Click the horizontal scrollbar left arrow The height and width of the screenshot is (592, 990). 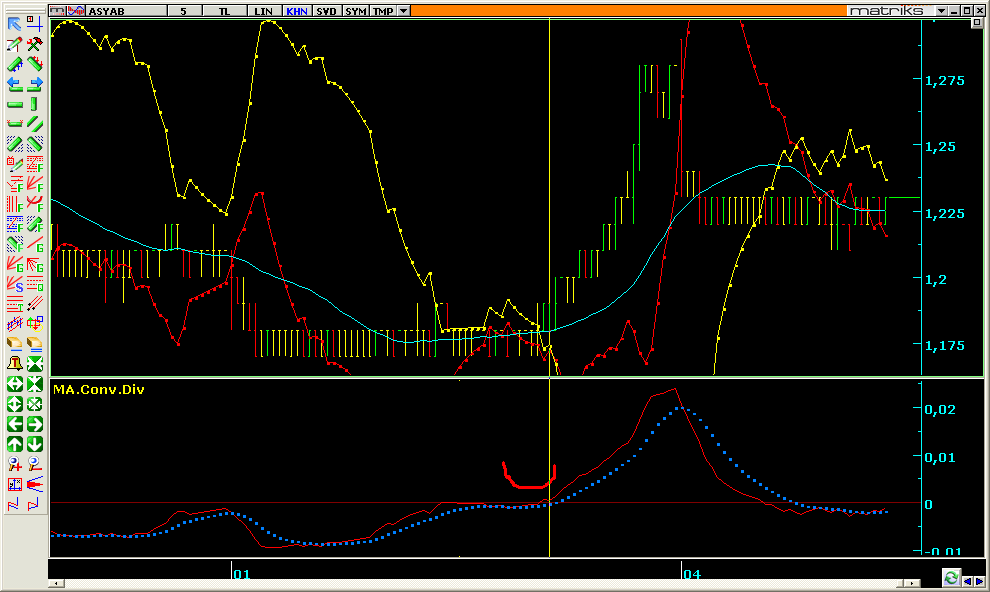tap(56, 583)
